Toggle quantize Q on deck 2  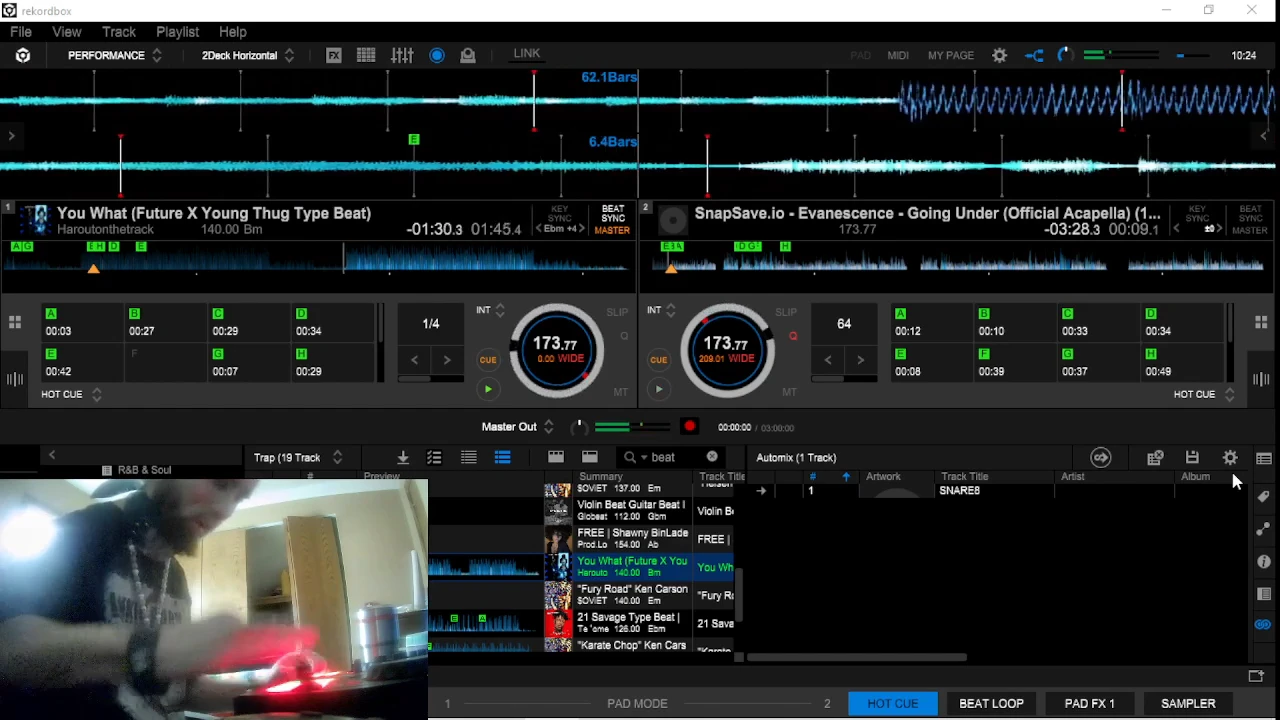(793, 337)
